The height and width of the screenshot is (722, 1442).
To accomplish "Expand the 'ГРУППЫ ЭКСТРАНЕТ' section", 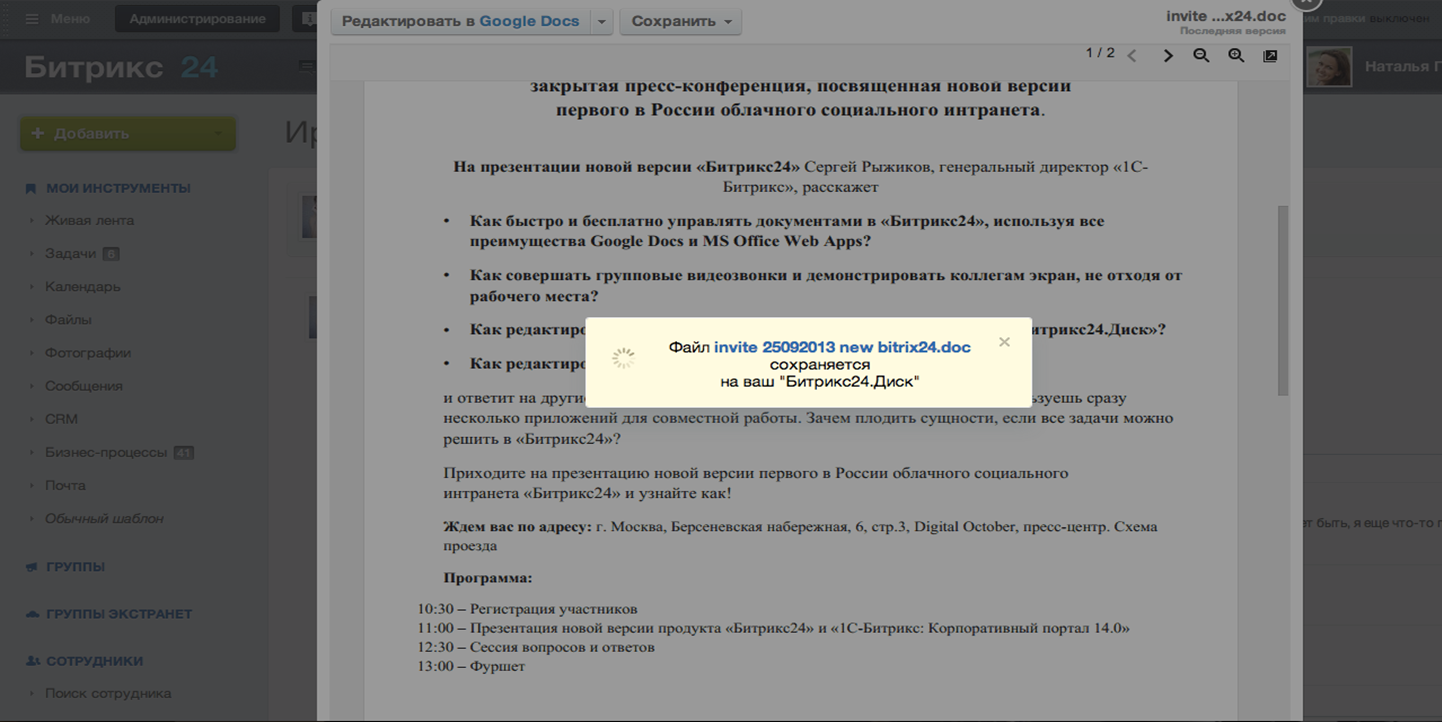I will [119, 613].
